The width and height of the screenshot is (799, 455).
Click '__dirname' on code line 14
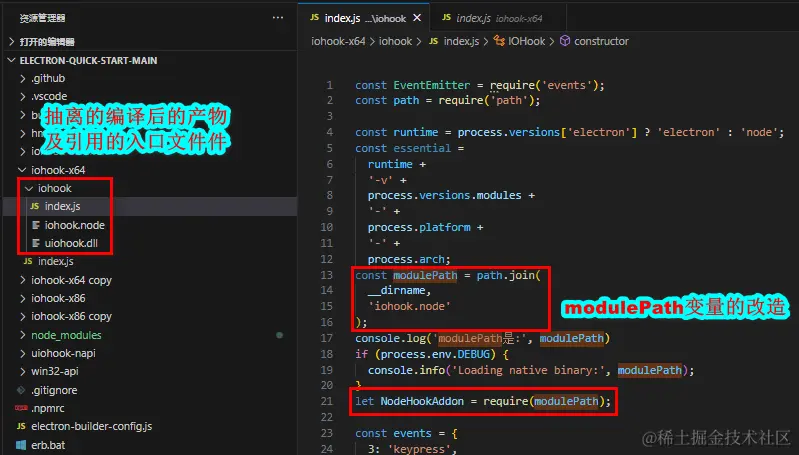pos(396,290)
